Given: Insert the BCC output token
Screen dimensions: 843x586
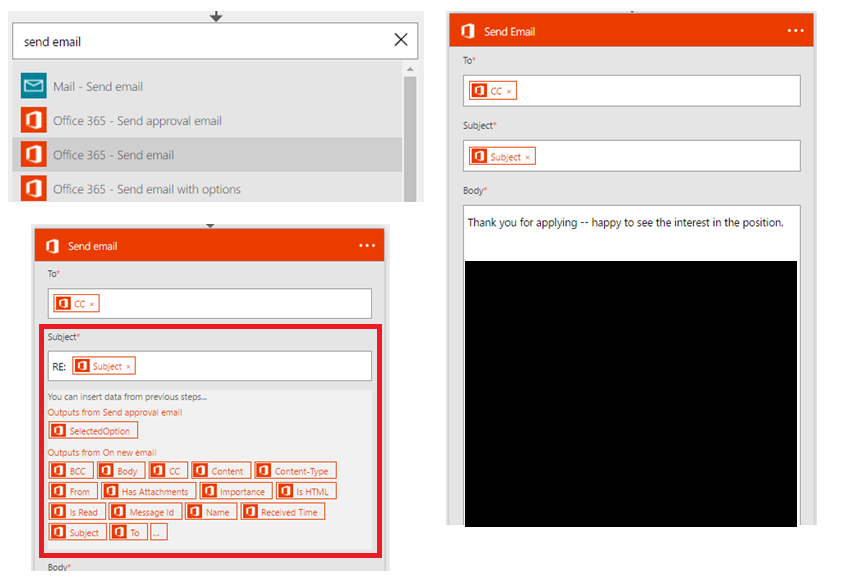Looking at the screenshot, I should 70,471.
